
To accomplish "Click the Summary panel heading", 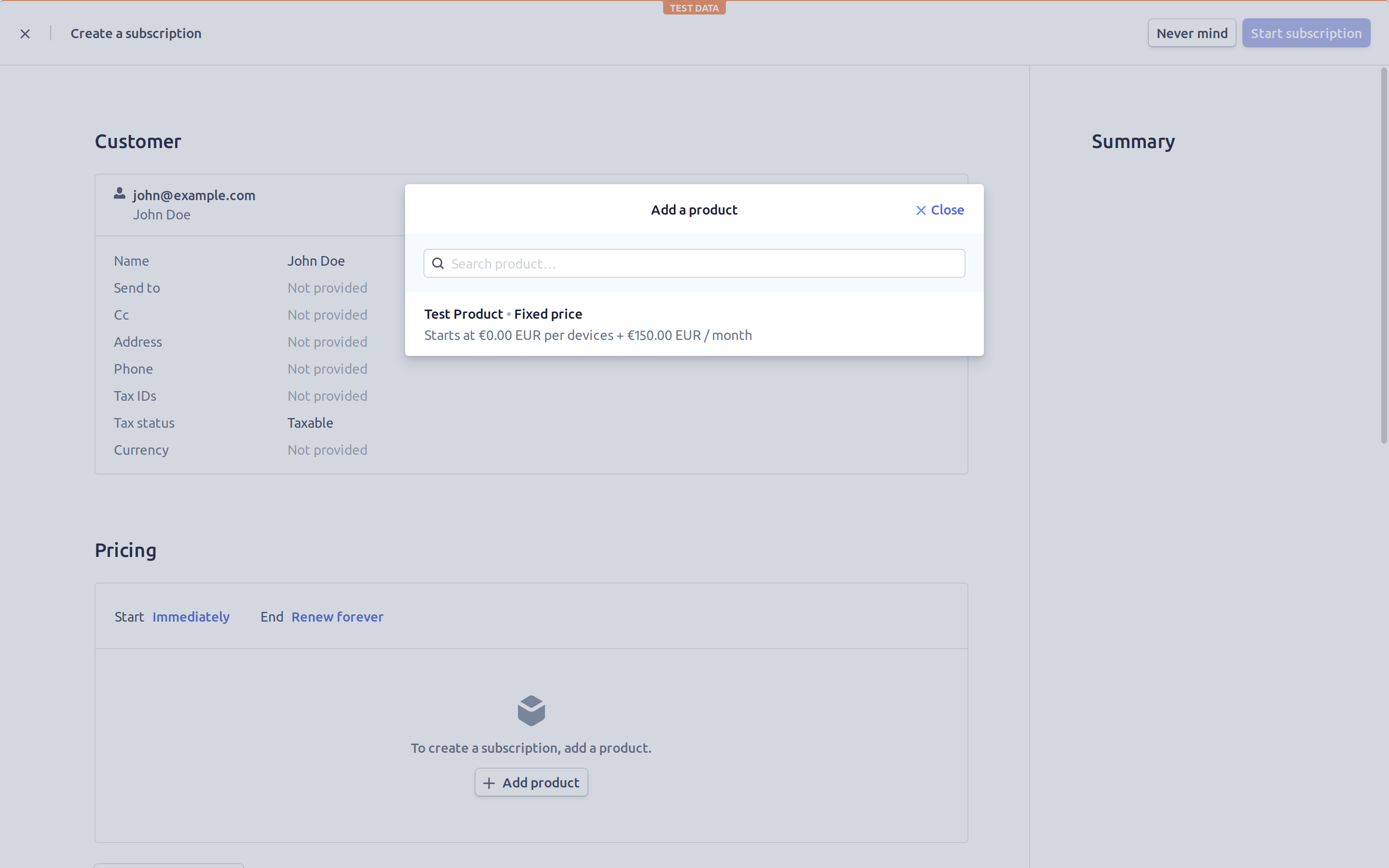I will tap(1132, 141).
